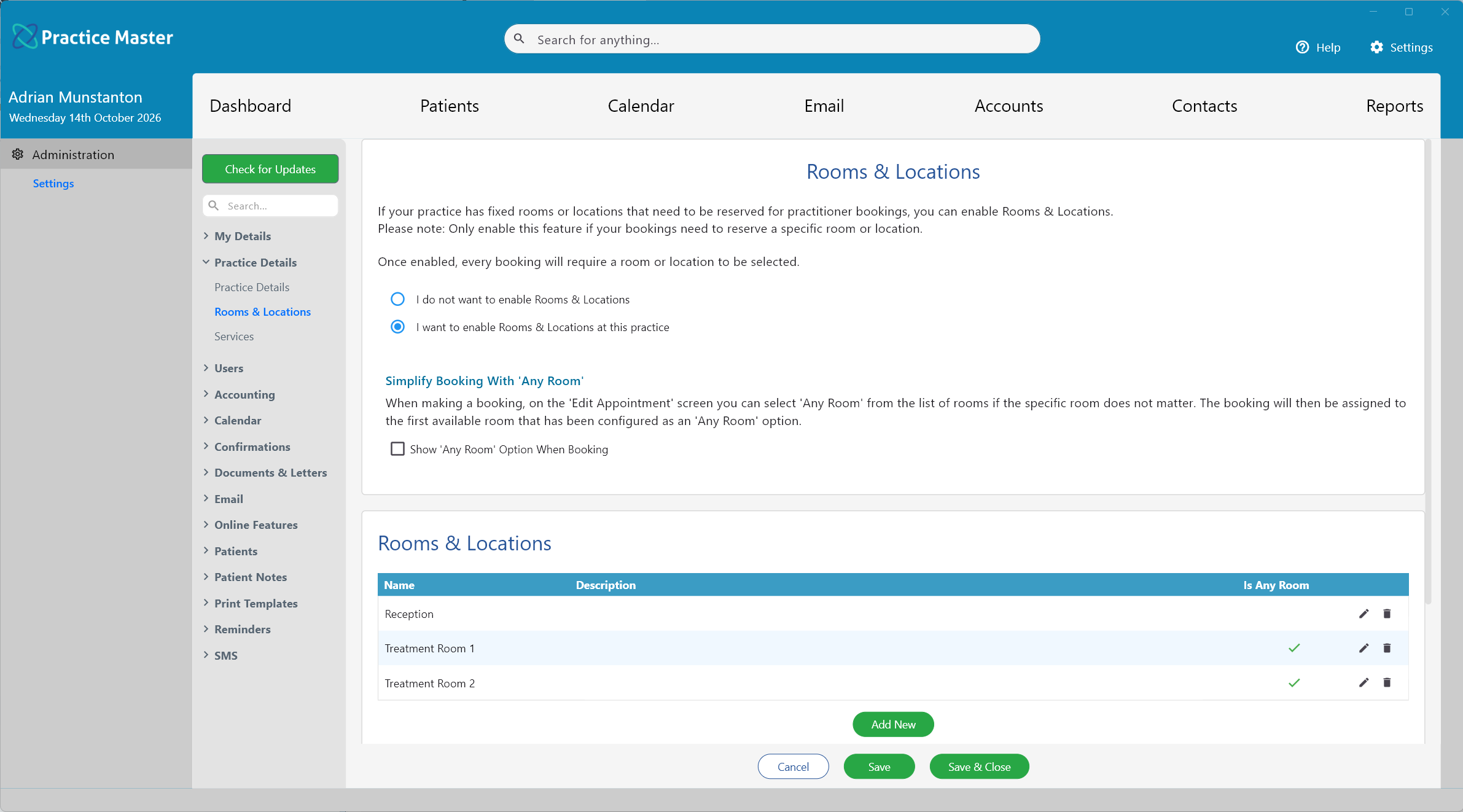
Task: Open the Dashboard tab
Action: click(250, 106)
